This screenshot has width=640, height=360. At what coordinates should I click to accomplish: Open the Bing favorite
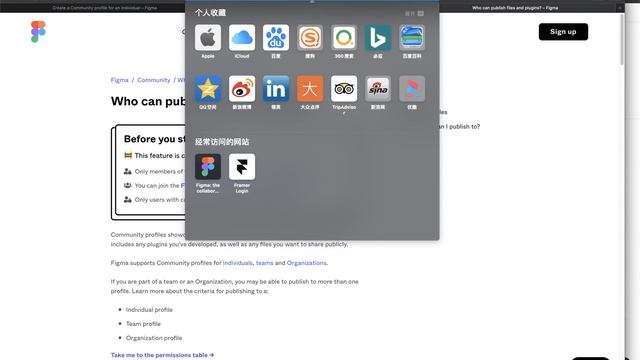378,38
